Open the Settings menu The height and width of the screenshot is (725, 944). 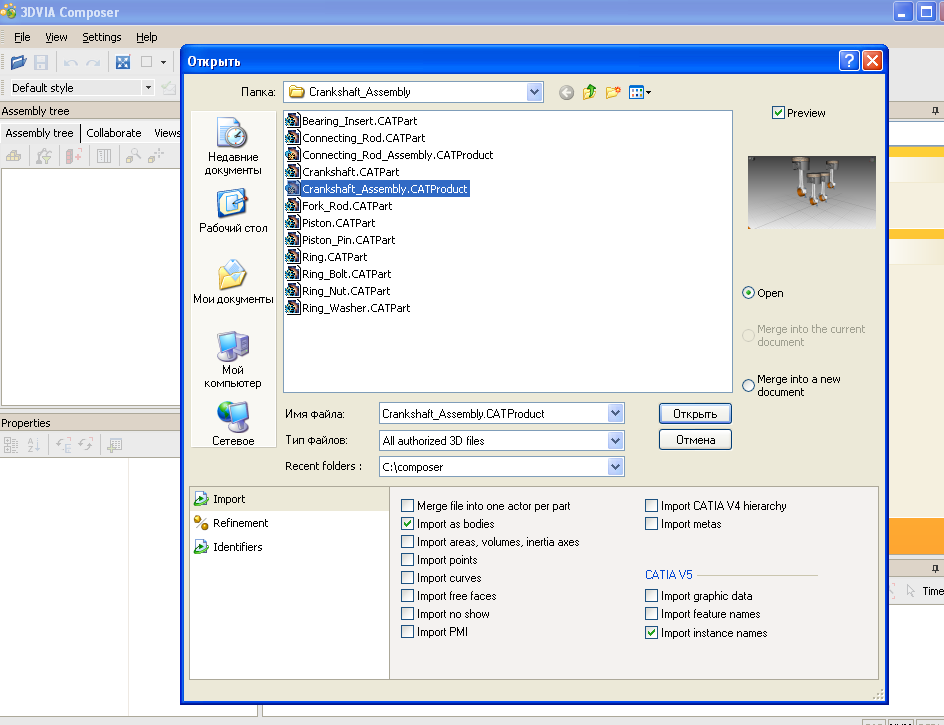pyautogui.click(x=102, y=37)
